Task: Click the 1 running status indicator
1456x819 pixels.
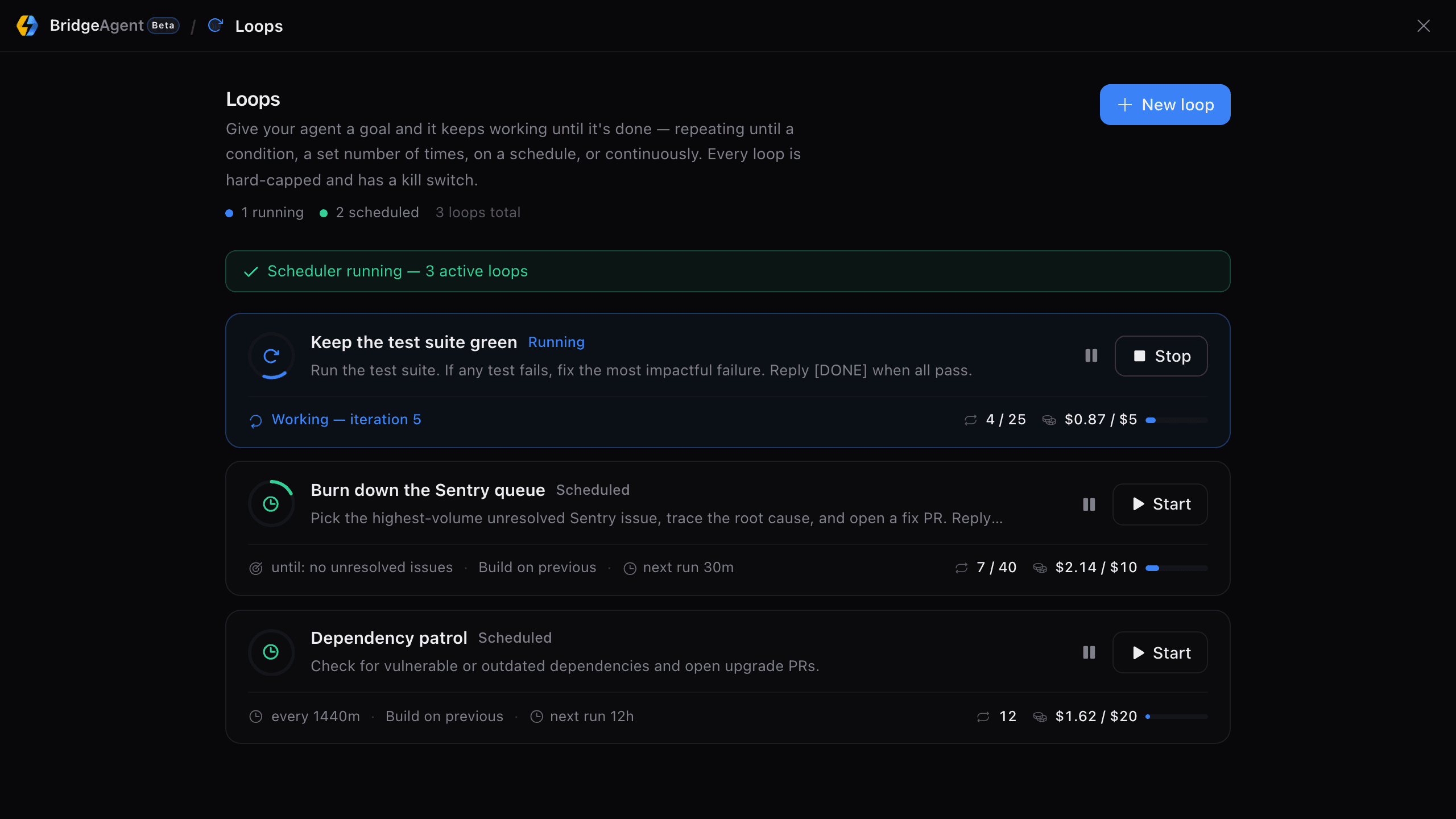Action: tap(264, 213)
